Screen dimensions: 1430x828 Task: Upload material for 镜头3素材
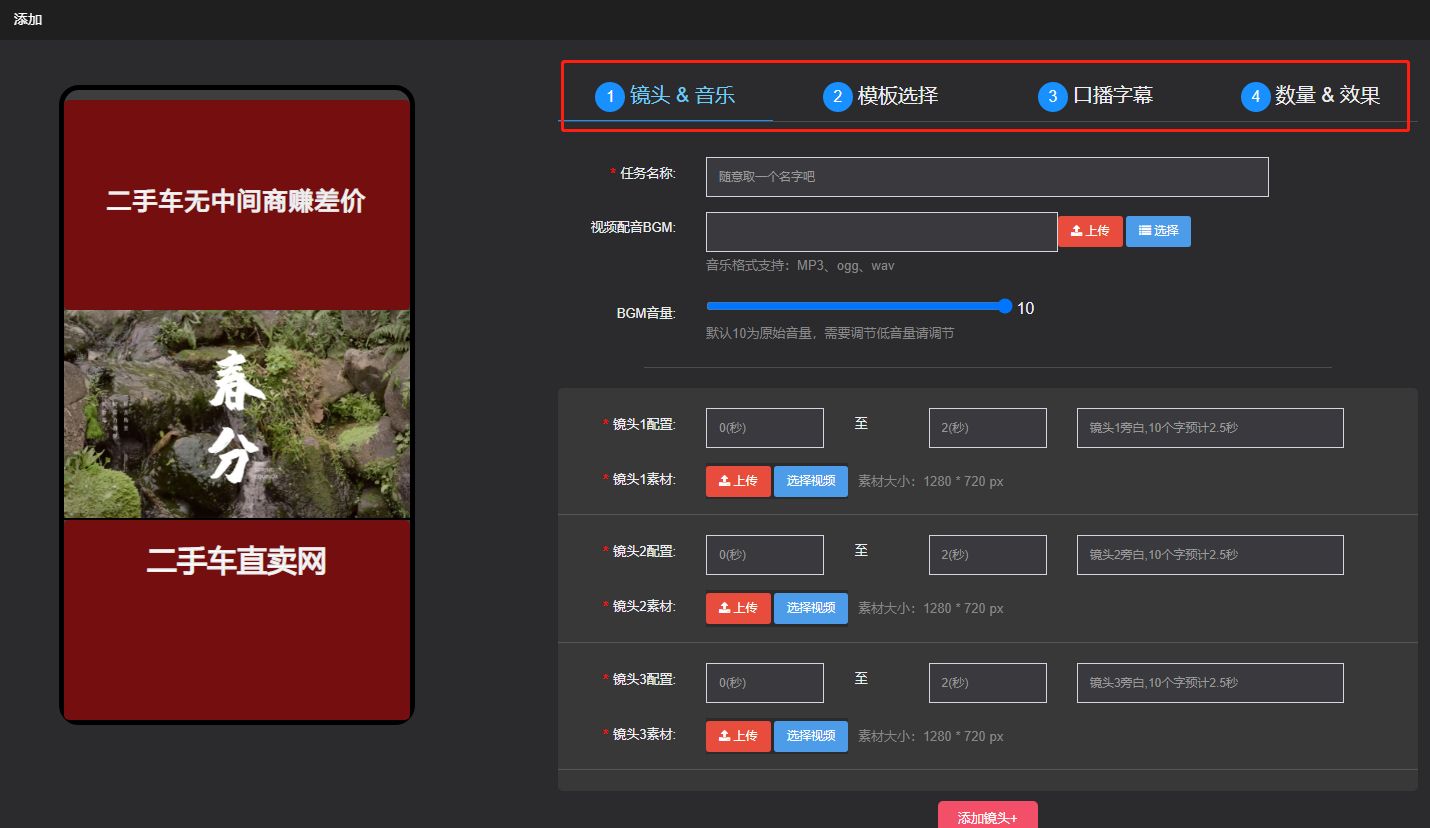[738, 736]
